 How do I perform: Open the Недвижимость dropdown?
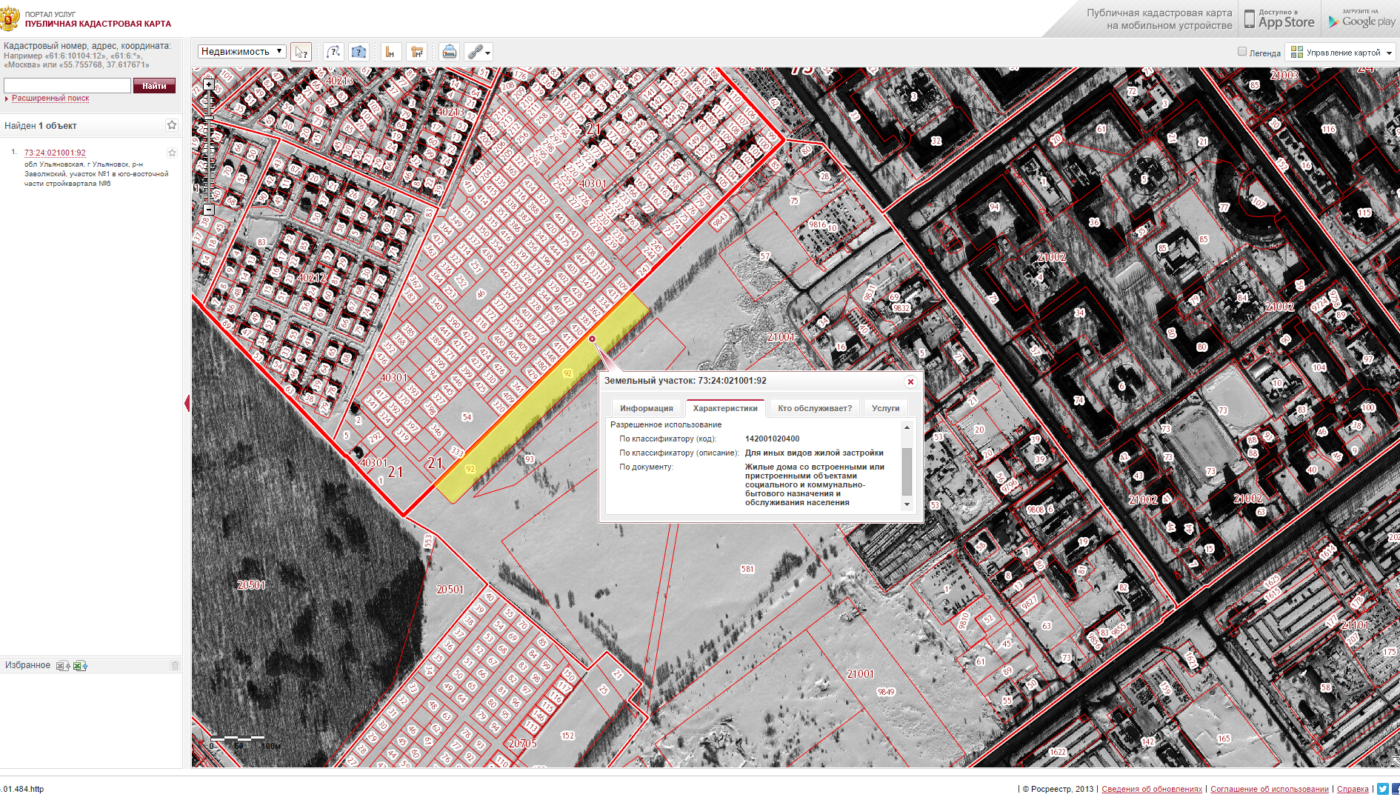click(242, 52)
